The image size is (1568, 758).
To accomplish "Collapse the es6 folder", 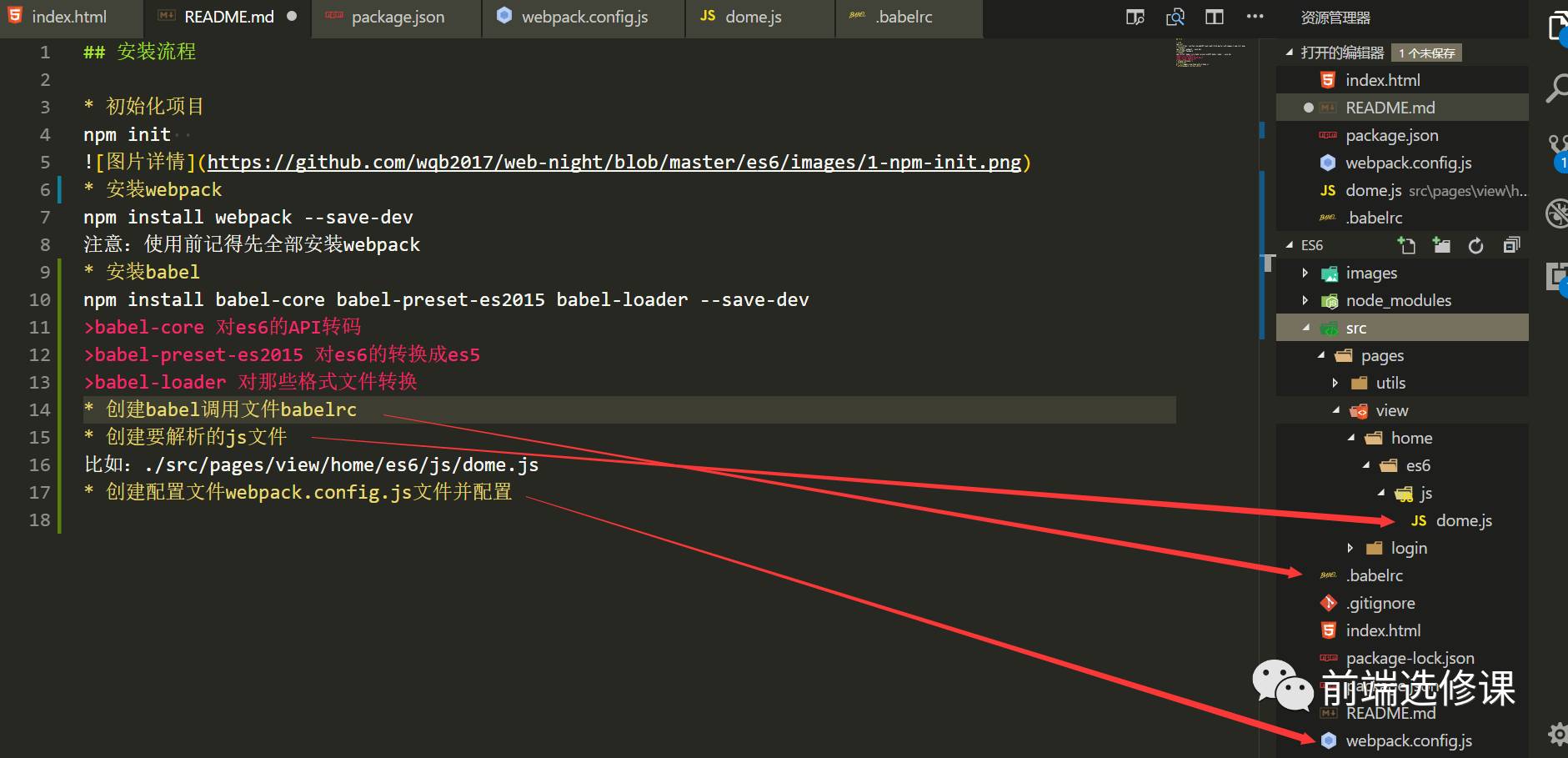I will click(1365, 465).
